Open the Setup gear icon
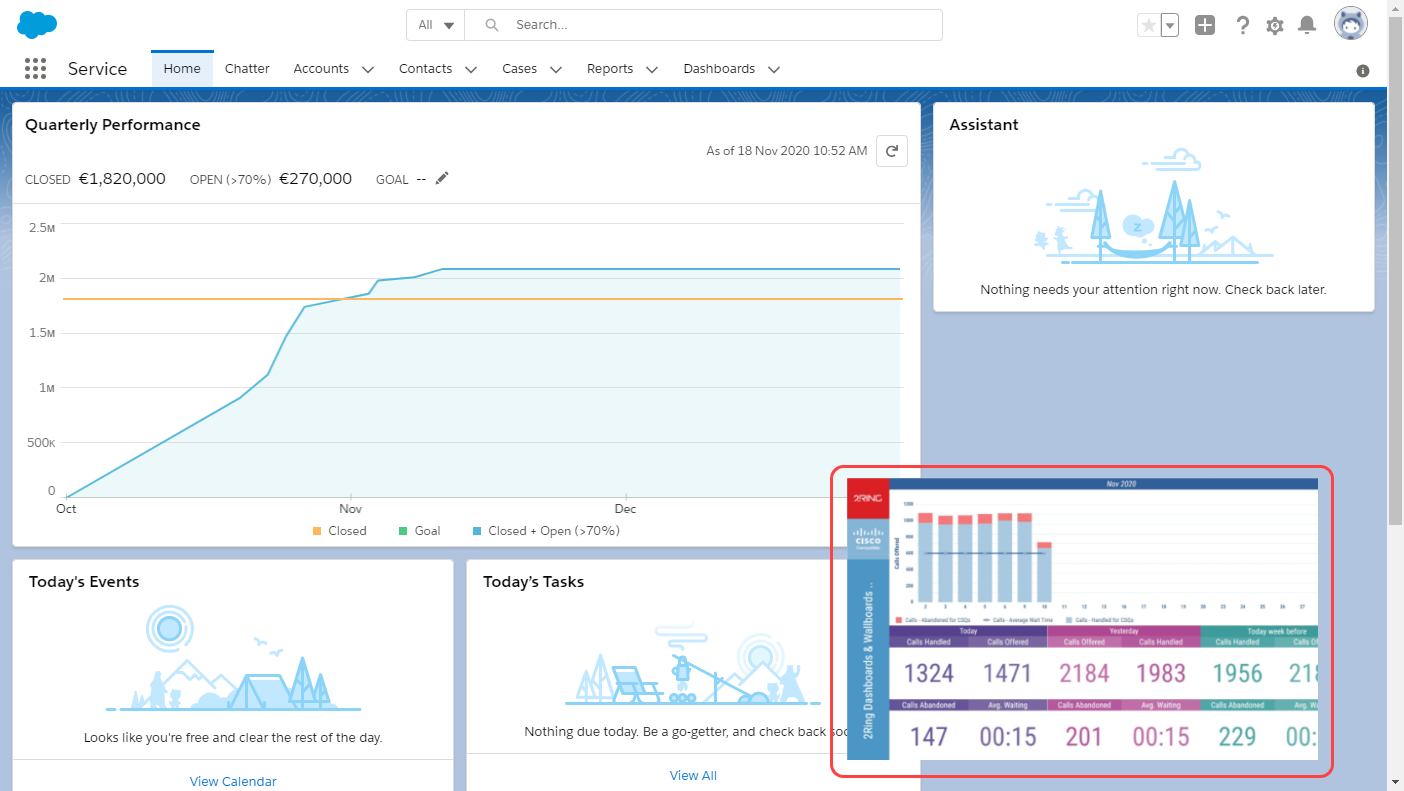Screen dimensions: 1404x791 point(1275,26)
